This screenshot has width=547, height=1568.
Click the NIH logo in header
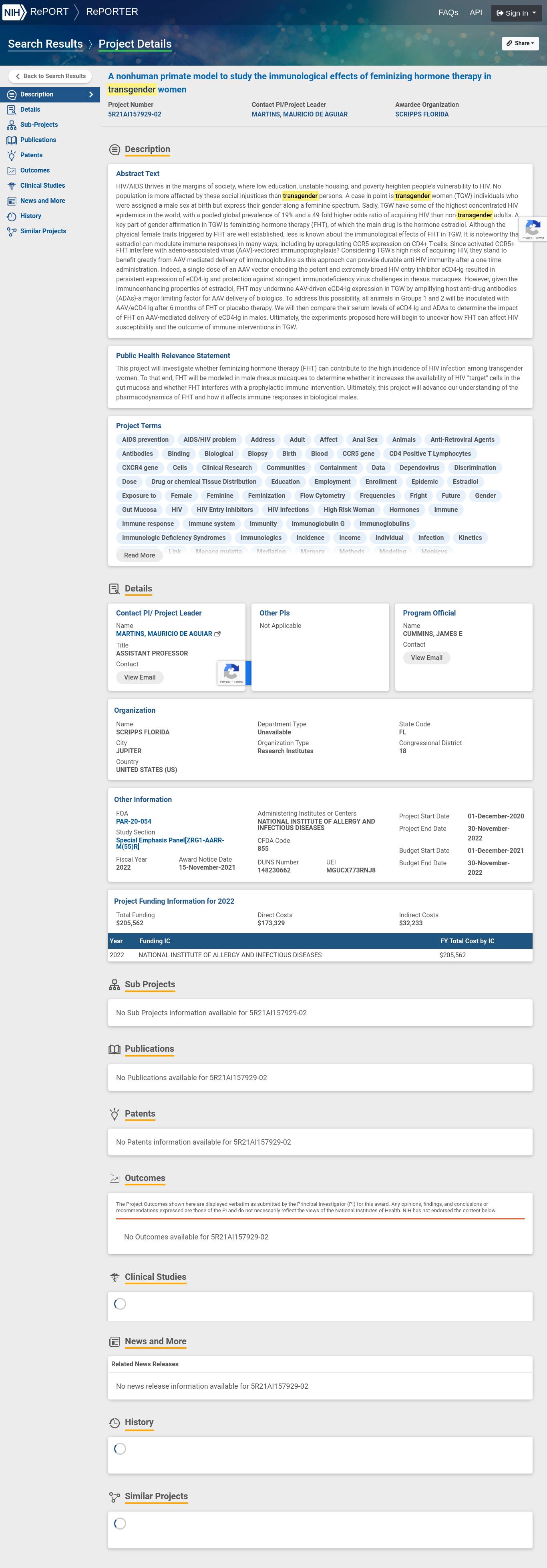click(14, 12)
